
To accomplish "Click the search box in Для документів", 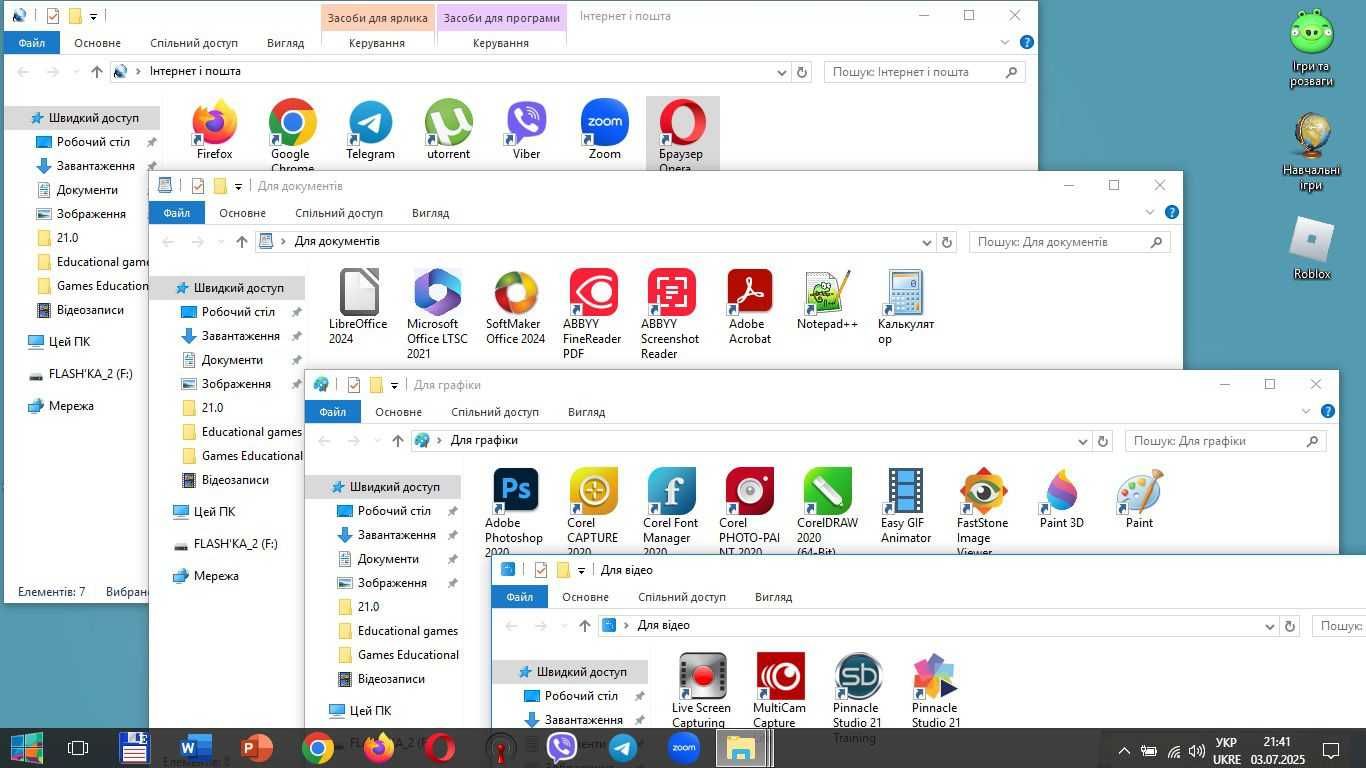I will 1069,242.
